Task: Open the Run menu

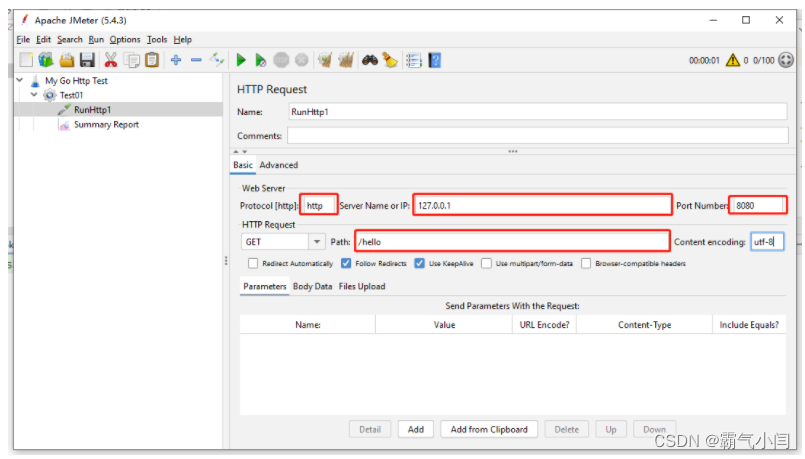Action: [96, 40]
